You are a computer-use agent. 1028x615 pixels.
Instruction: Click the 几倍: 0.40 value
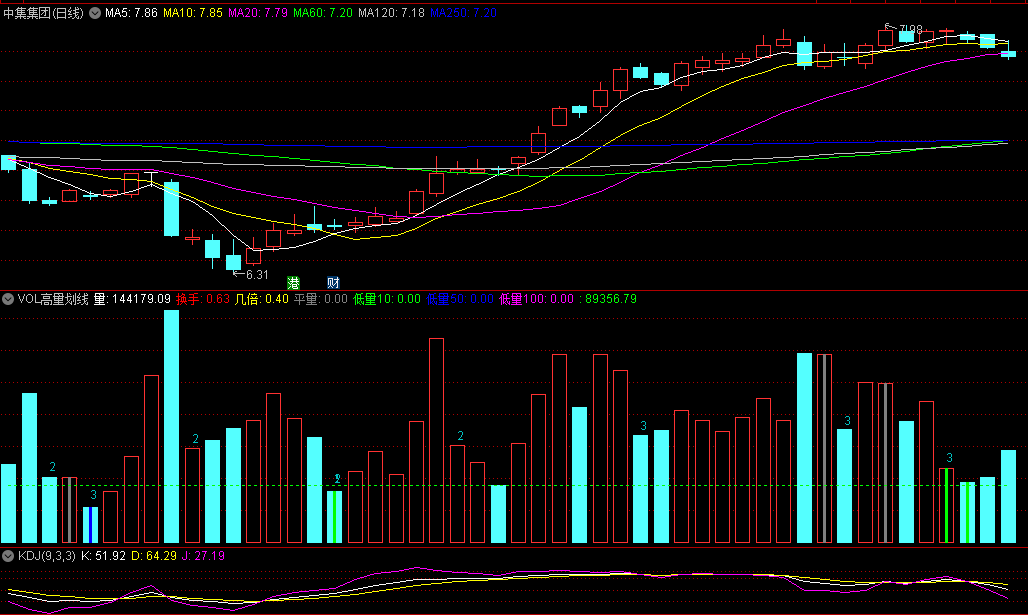coord(262,299)
